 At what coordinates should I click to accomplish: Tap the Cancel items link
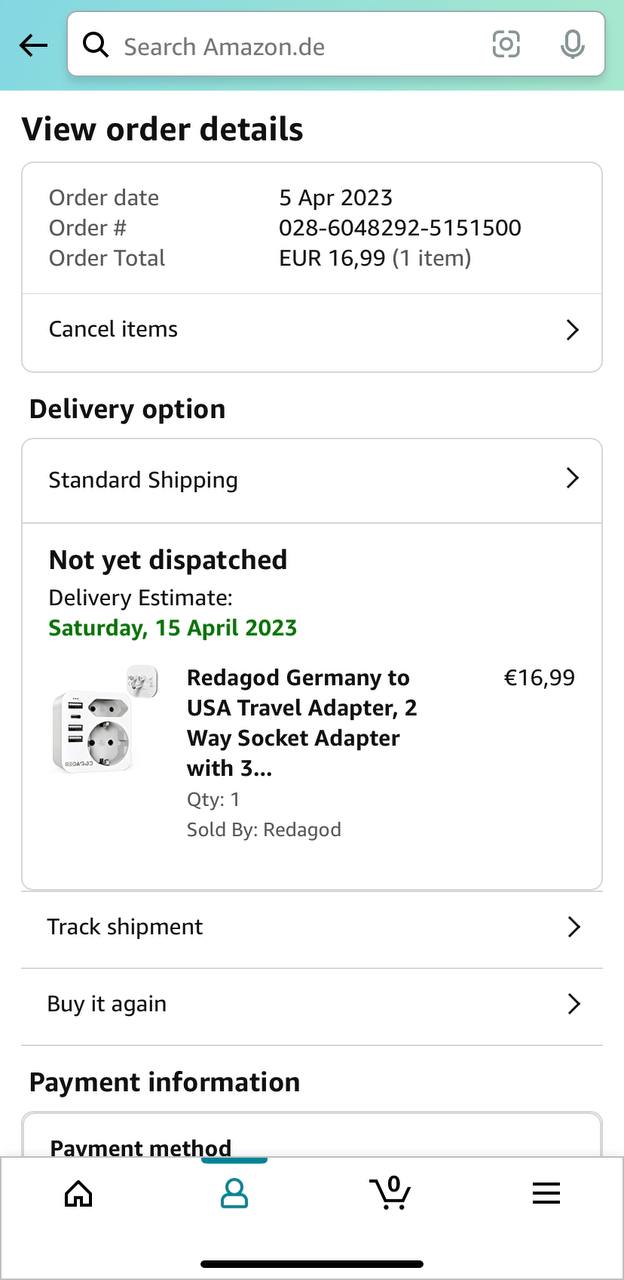pos(113,329)
